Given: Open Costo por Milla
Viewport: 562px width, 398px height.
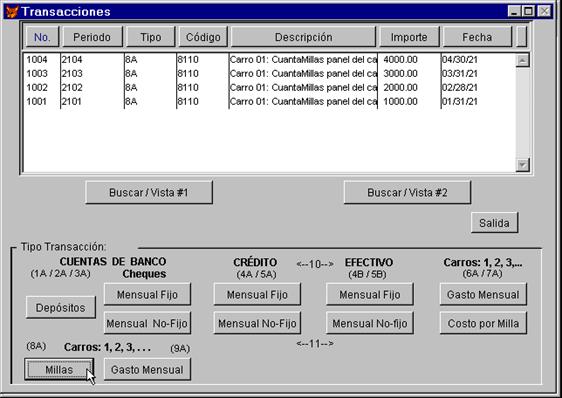Looking at the screenshot, I should tap(483, 323).
